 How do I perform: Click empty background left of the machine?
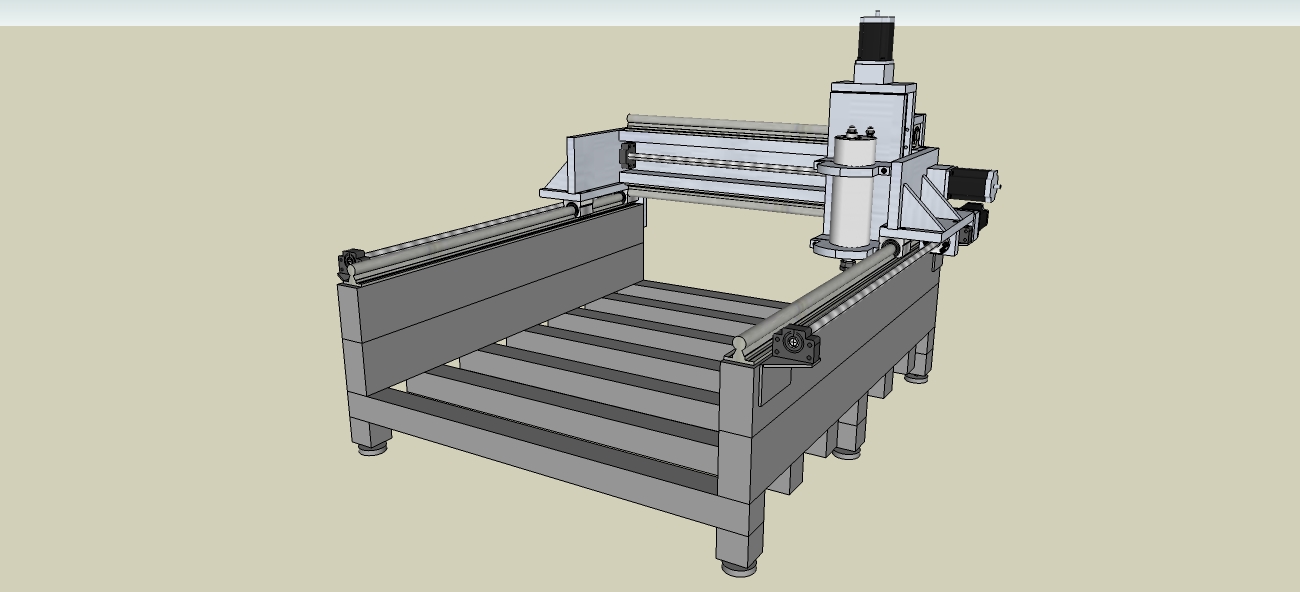tap(150, 300)
